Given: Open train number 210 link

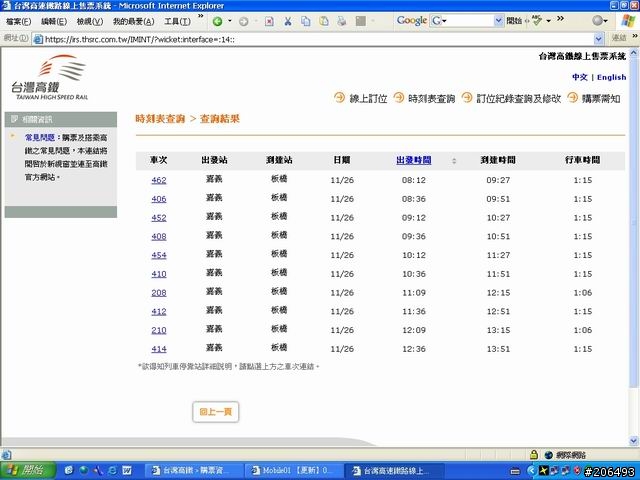Looking at the screenshot, I should [x=159, y=330].
